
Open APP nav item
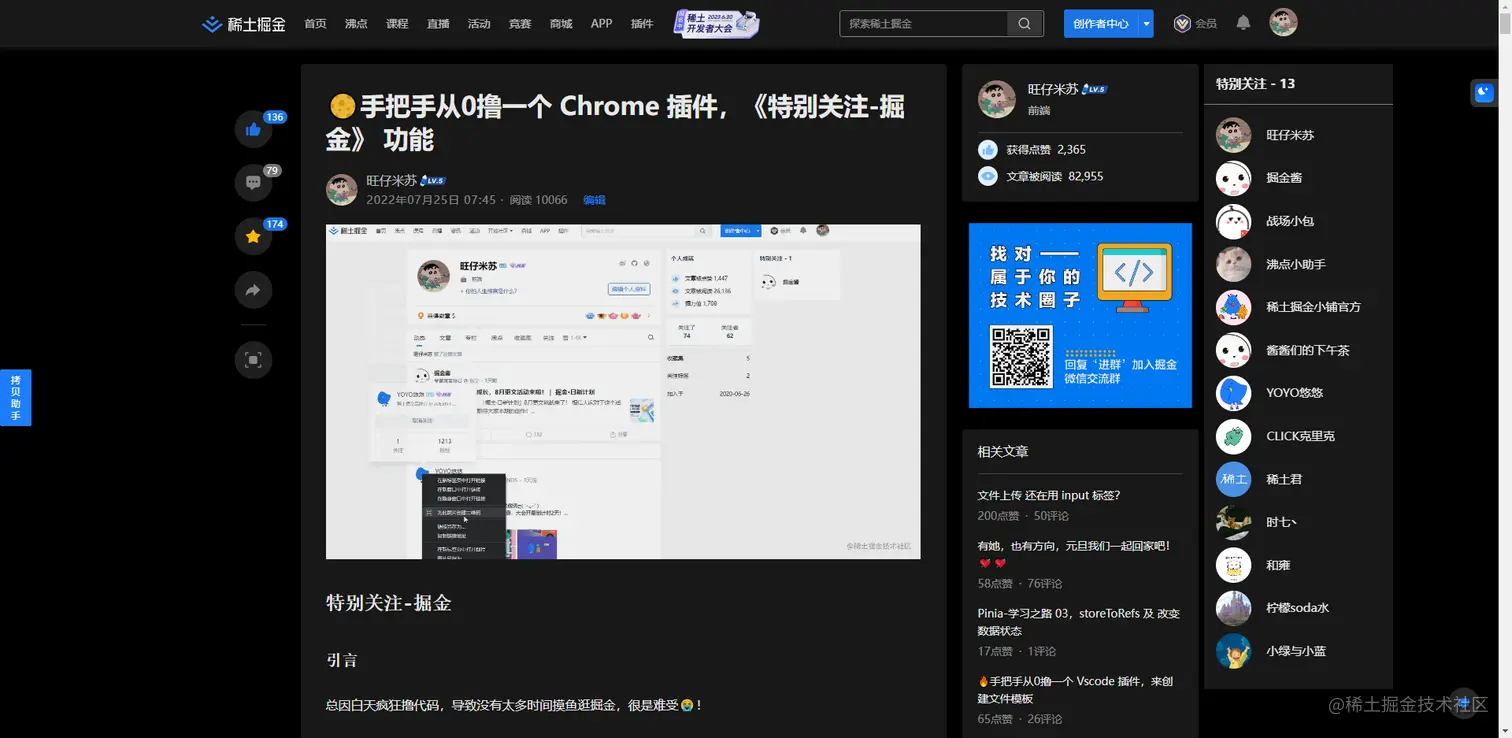point(601,24)
